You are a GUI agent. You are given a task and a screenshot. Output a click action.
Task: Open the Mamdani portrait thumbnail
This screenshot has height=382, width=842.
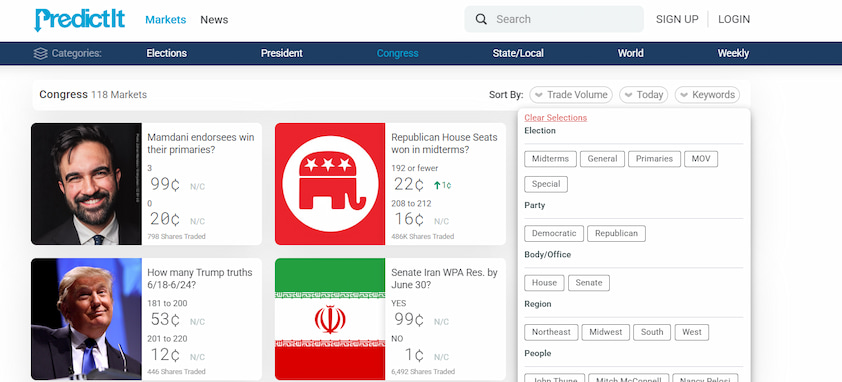coord(86,184)
